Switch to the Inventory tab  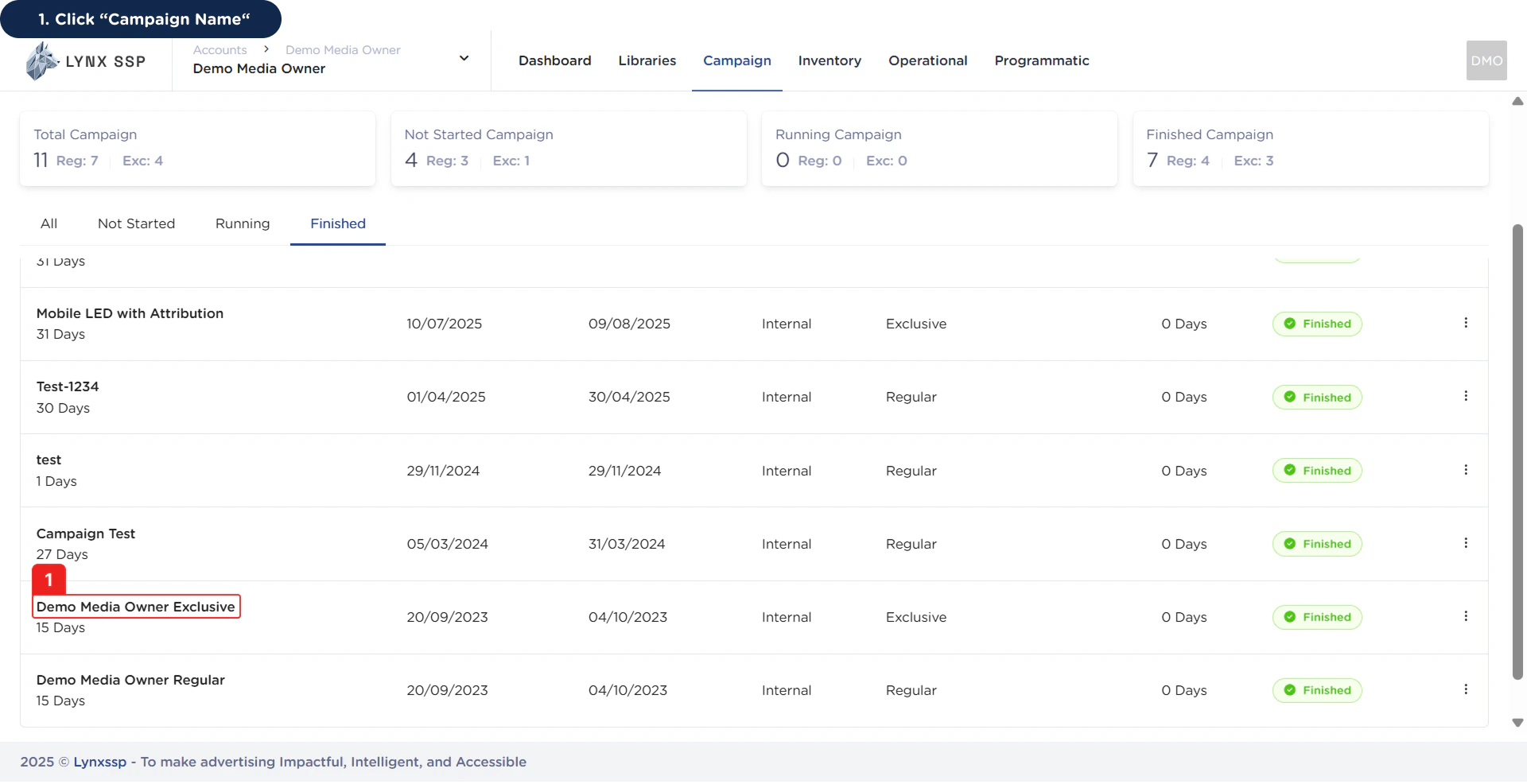(x=830, y=60)
